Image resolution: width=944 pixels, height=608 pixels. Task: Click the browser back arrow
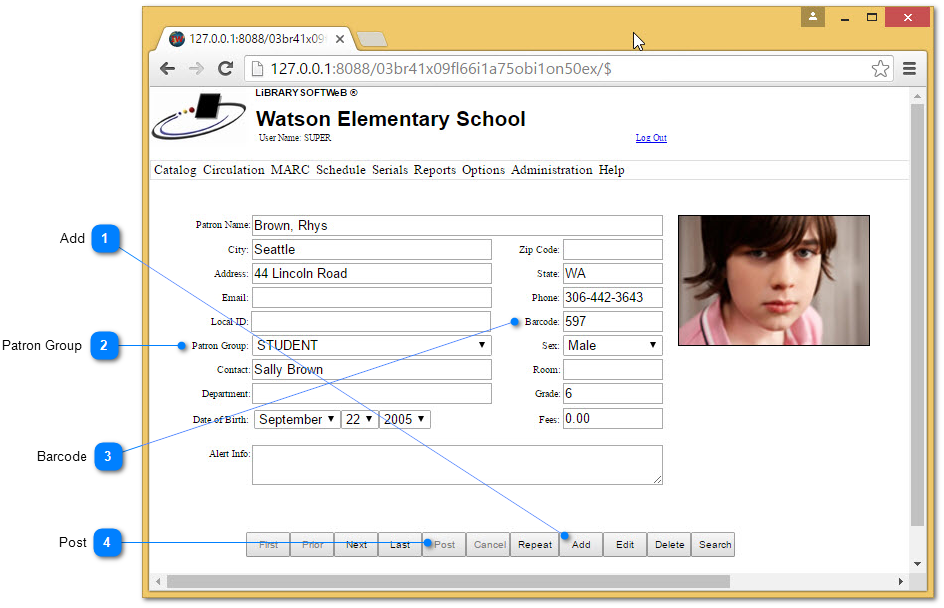pos(167,69)
